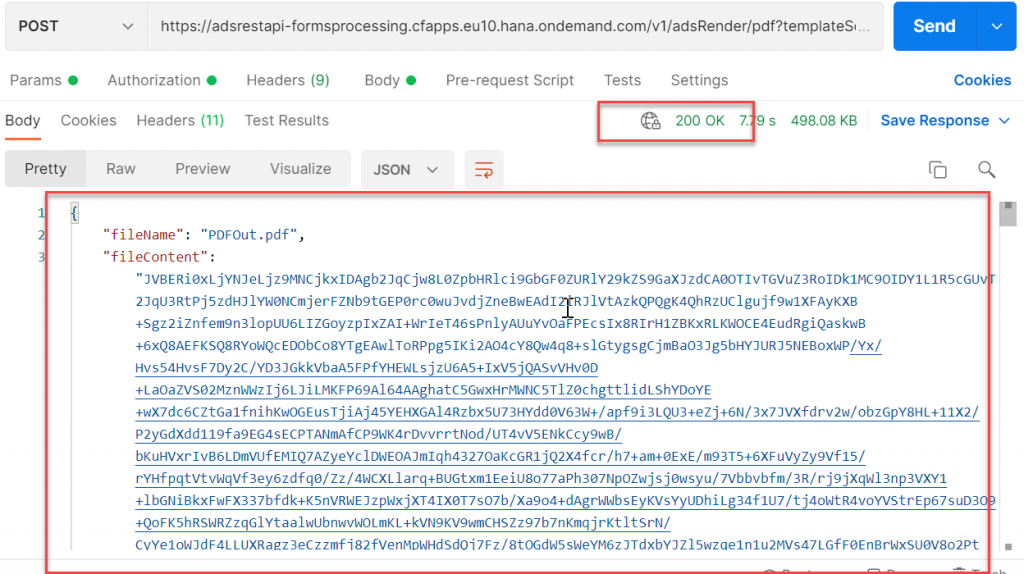Viewport: 1024px width, 574px height.
Task: Open the JSON format dropdown
Action: (x=407, y=170)
